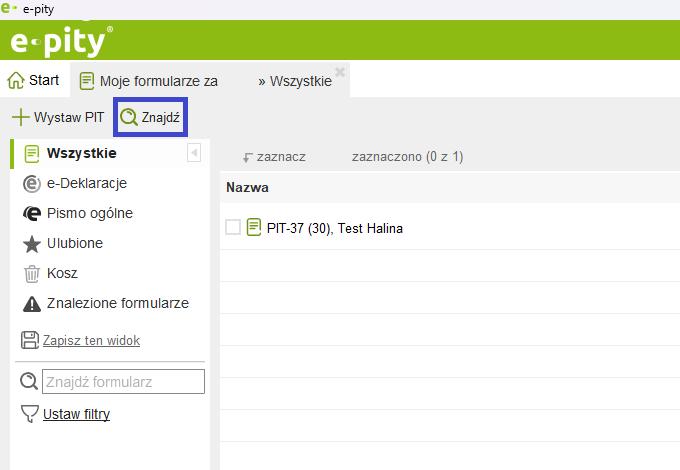
Task: Show Ulubione favorites via star icon
Action: click(x=32, y=243)
